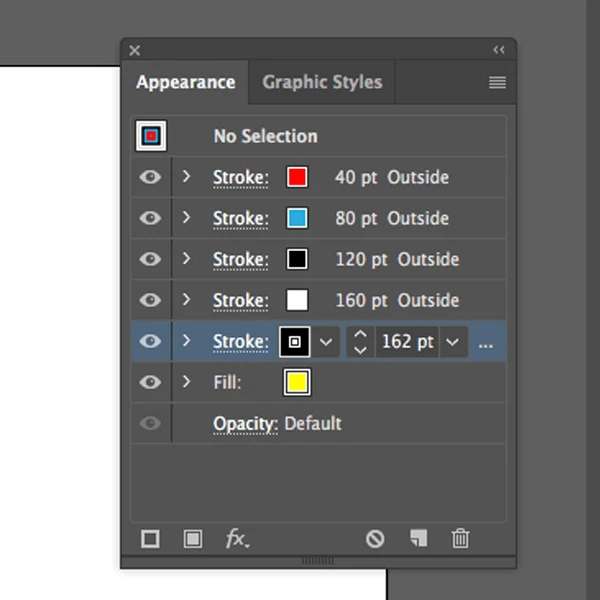Screen dimensions: 600x600
Task: Expand the 120 pt Outside stroke row
Action: [186, 259]
